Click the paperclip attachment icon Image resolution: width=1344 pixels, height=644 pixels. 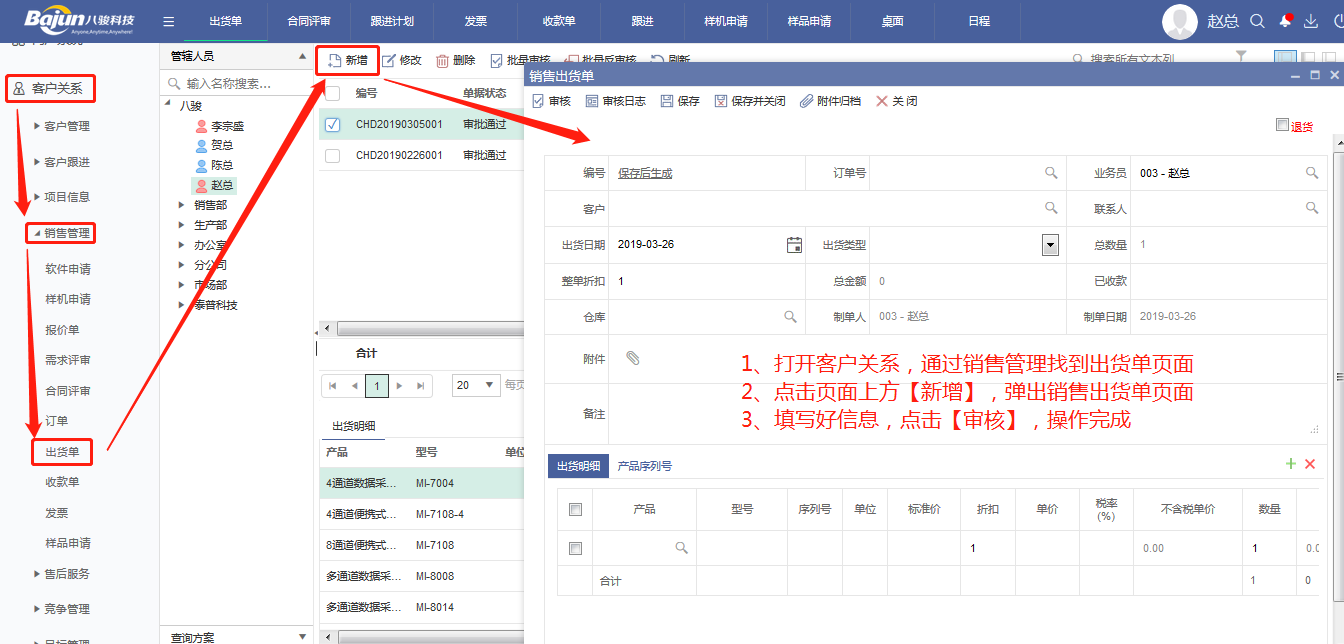tap(632, 358)
